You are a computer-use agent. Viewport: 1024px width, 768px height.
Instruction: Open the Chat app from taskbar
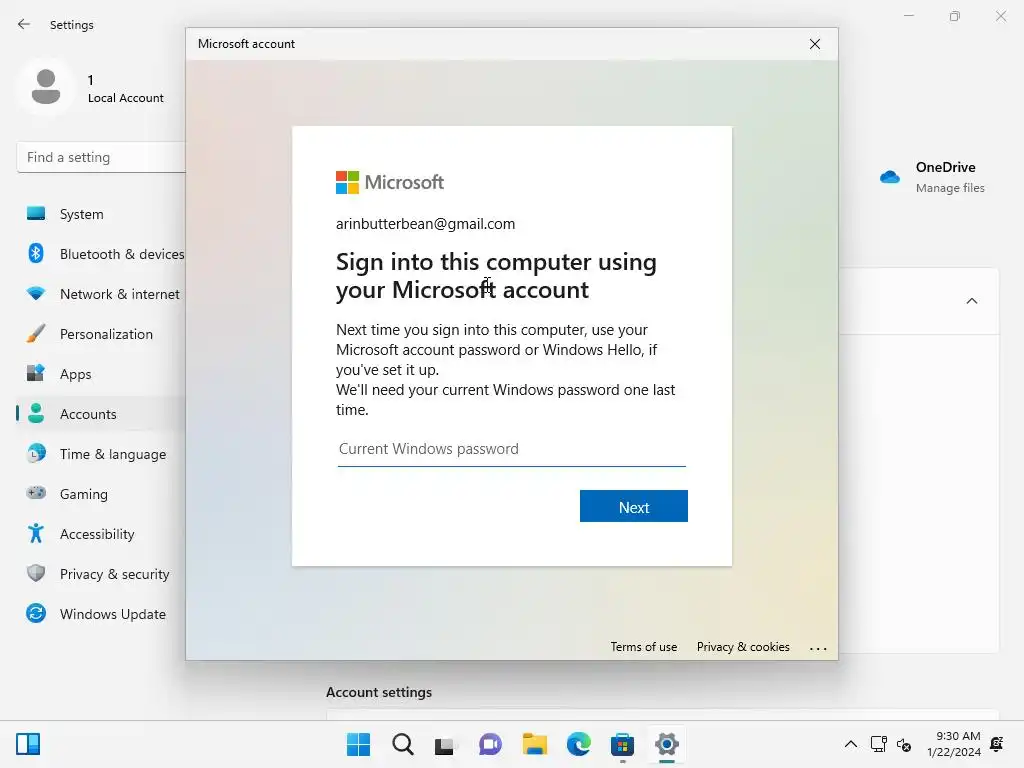pos(490,744)
